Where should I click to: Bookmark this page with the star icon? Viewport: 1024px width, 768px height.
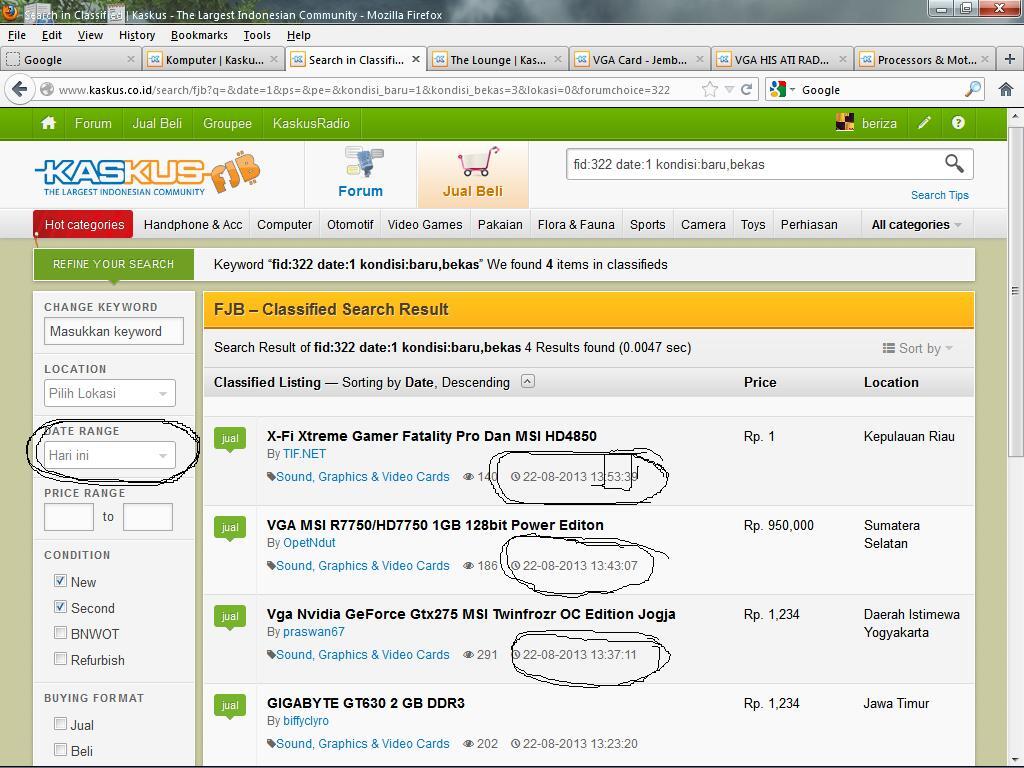709,89
